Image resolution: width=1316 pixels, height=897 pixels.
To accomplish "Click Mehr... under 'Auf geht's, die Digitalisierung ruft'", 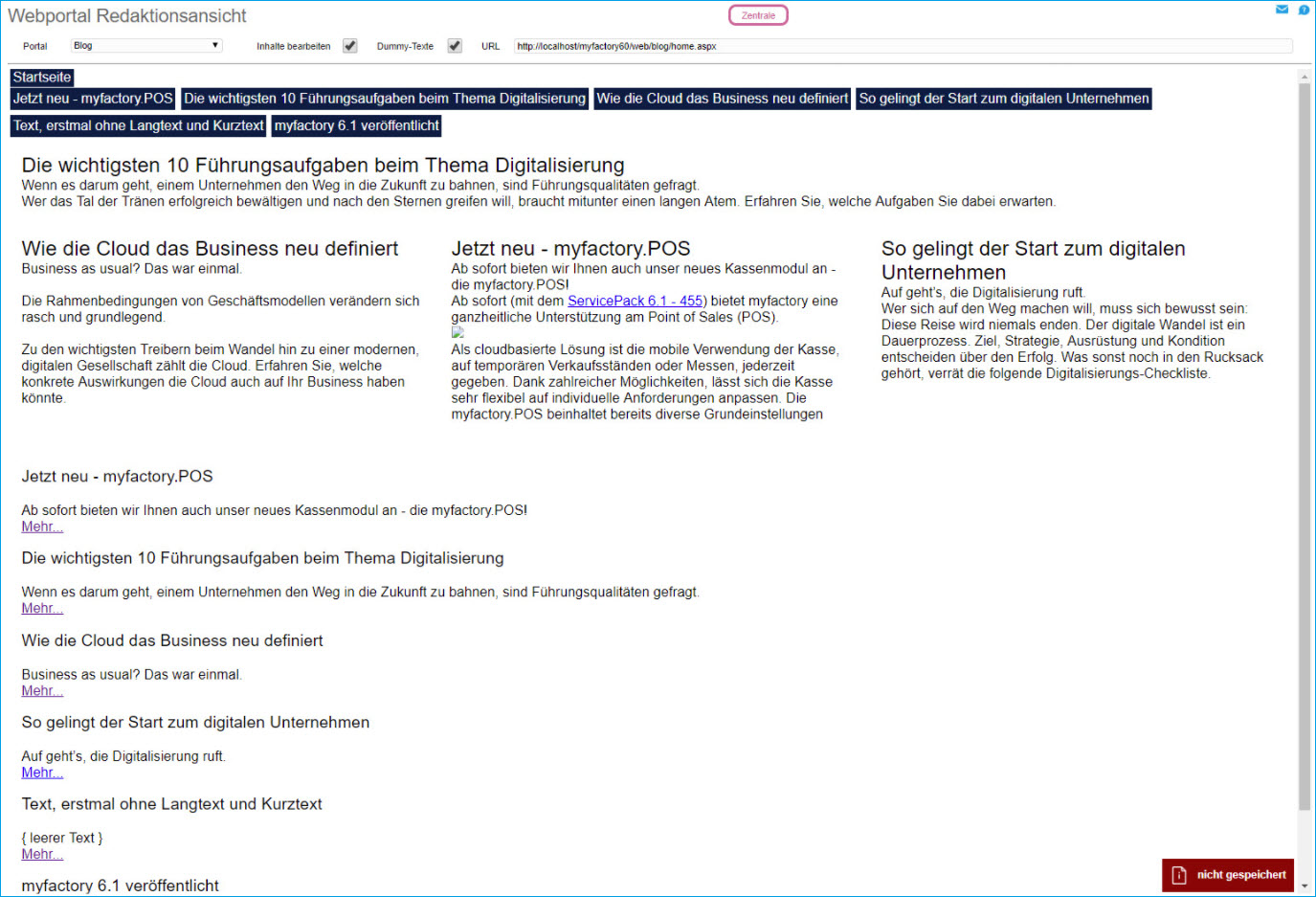I will click(42, 773).
